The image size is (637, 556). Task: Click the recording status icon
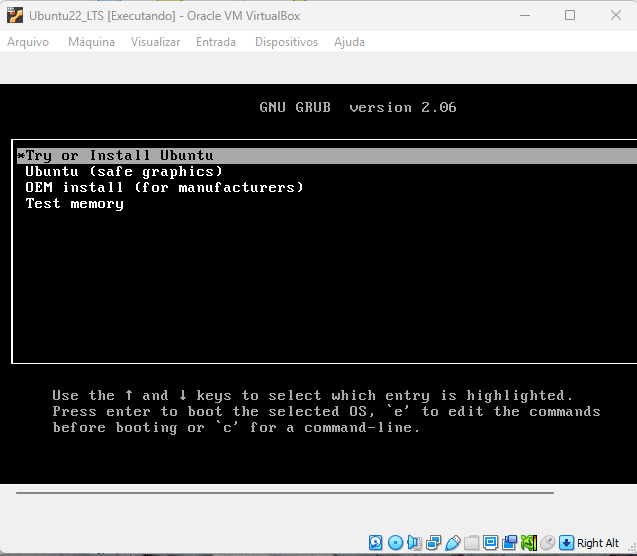[509, 543]
